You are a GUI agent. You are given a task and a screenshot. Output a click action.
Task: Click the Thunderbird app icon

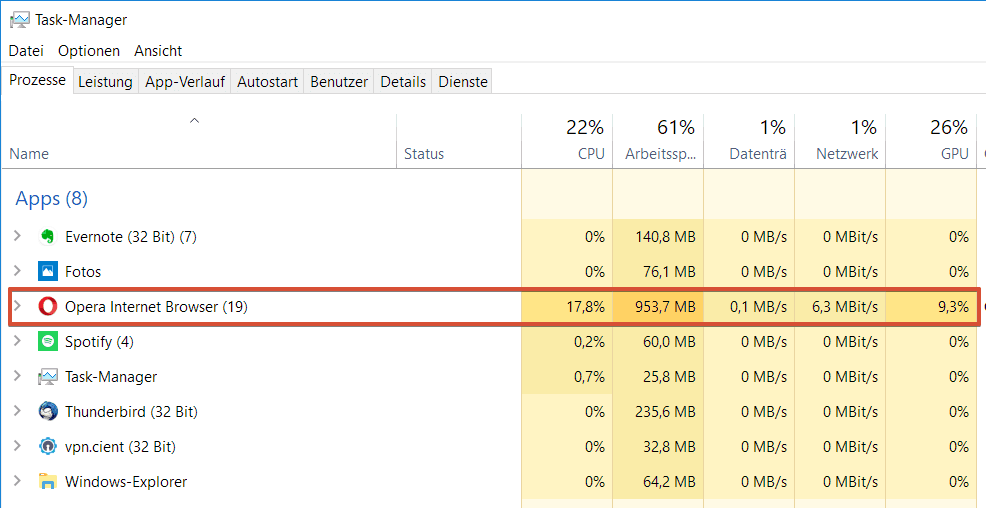[x=47, y=412]
